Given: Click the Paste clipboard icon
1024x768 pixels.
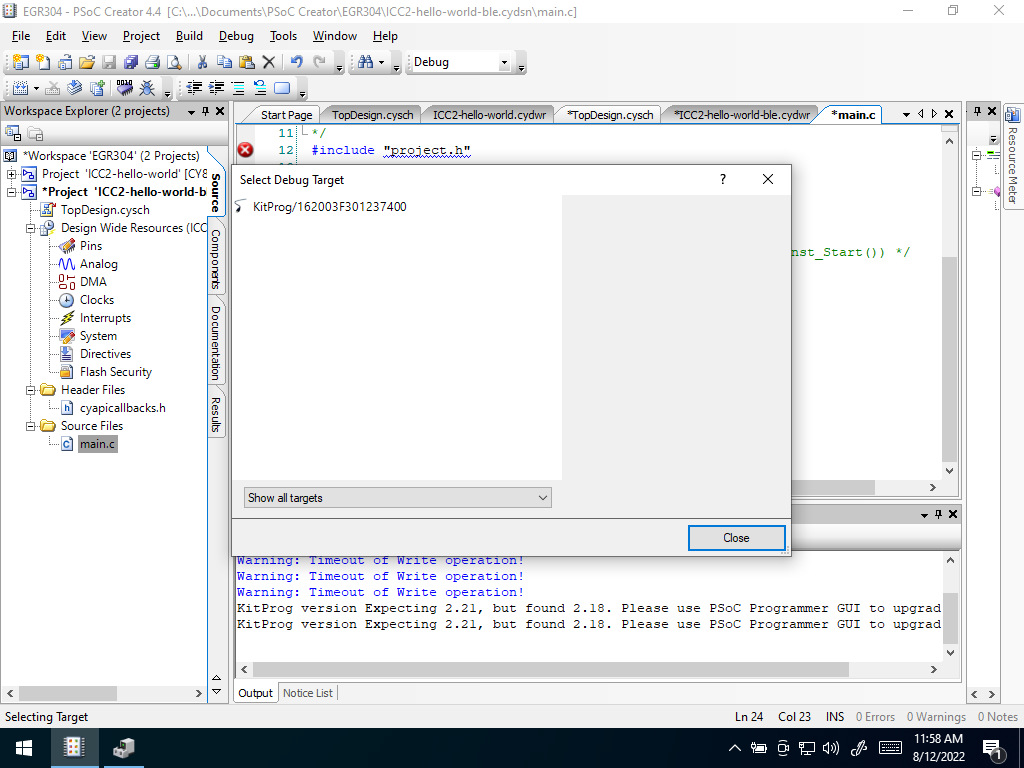Looking at the screenshot, I should (246, 62).
